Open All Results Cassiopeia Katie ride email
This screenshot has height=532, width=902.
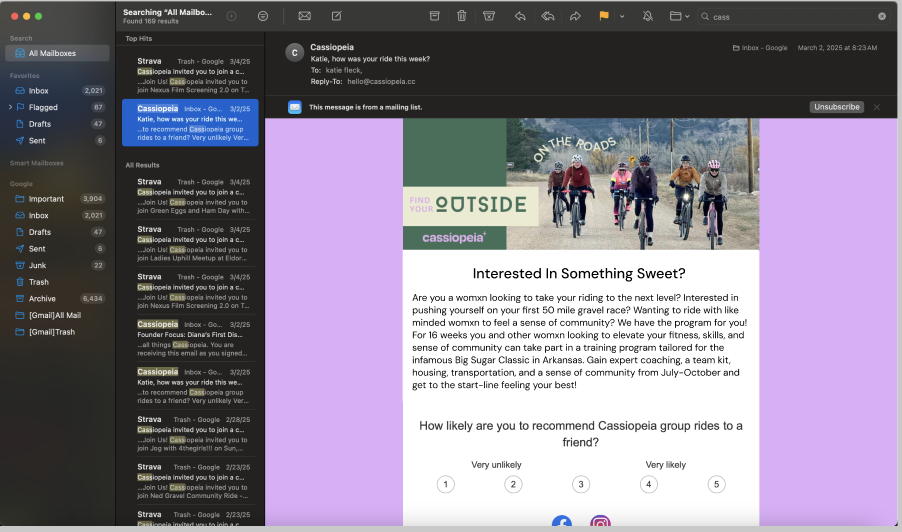click(190, 386)
